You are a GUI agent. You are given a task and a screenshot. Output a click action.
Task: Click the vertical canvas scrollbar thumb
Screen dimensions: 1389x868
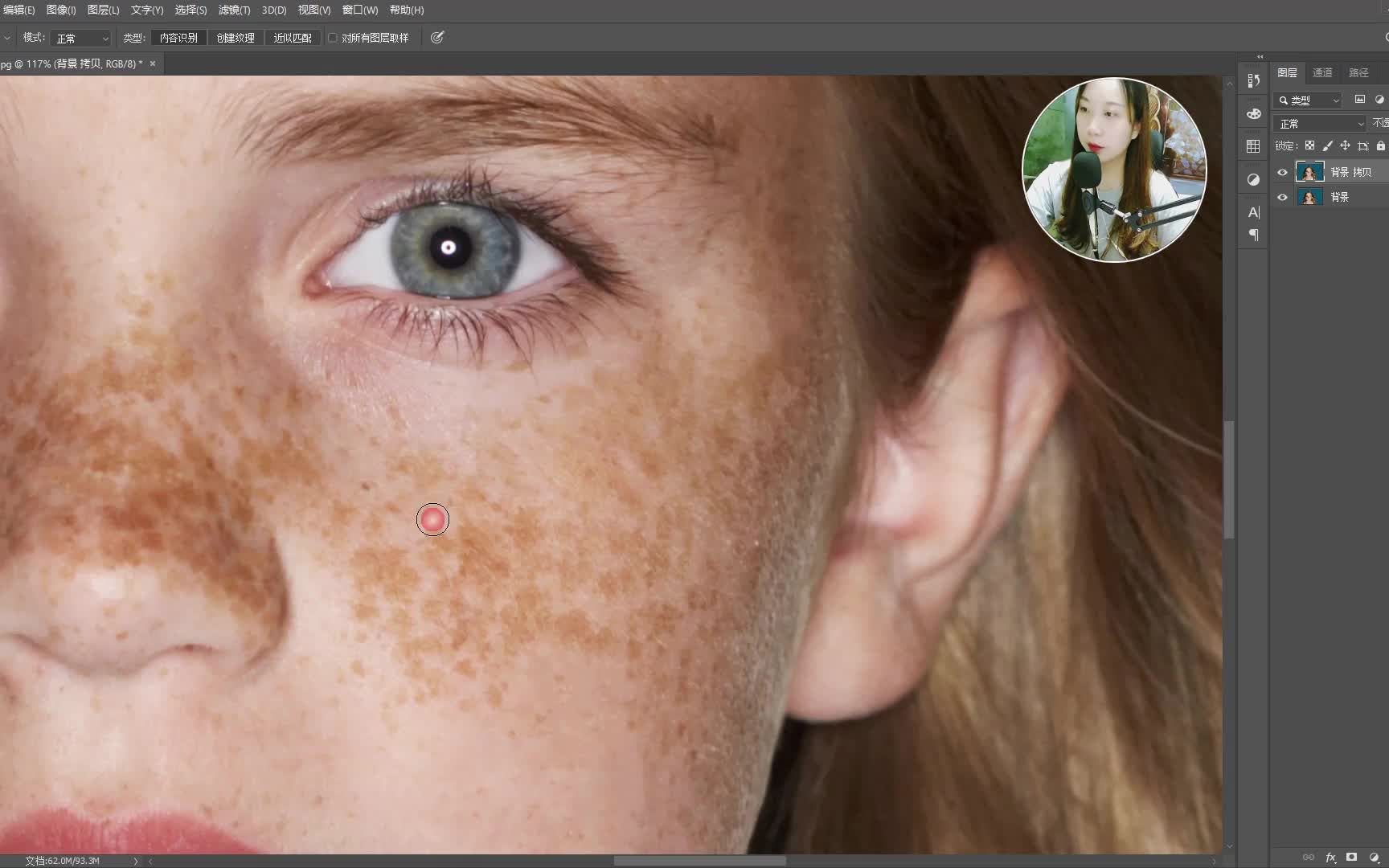[1229, 480]
